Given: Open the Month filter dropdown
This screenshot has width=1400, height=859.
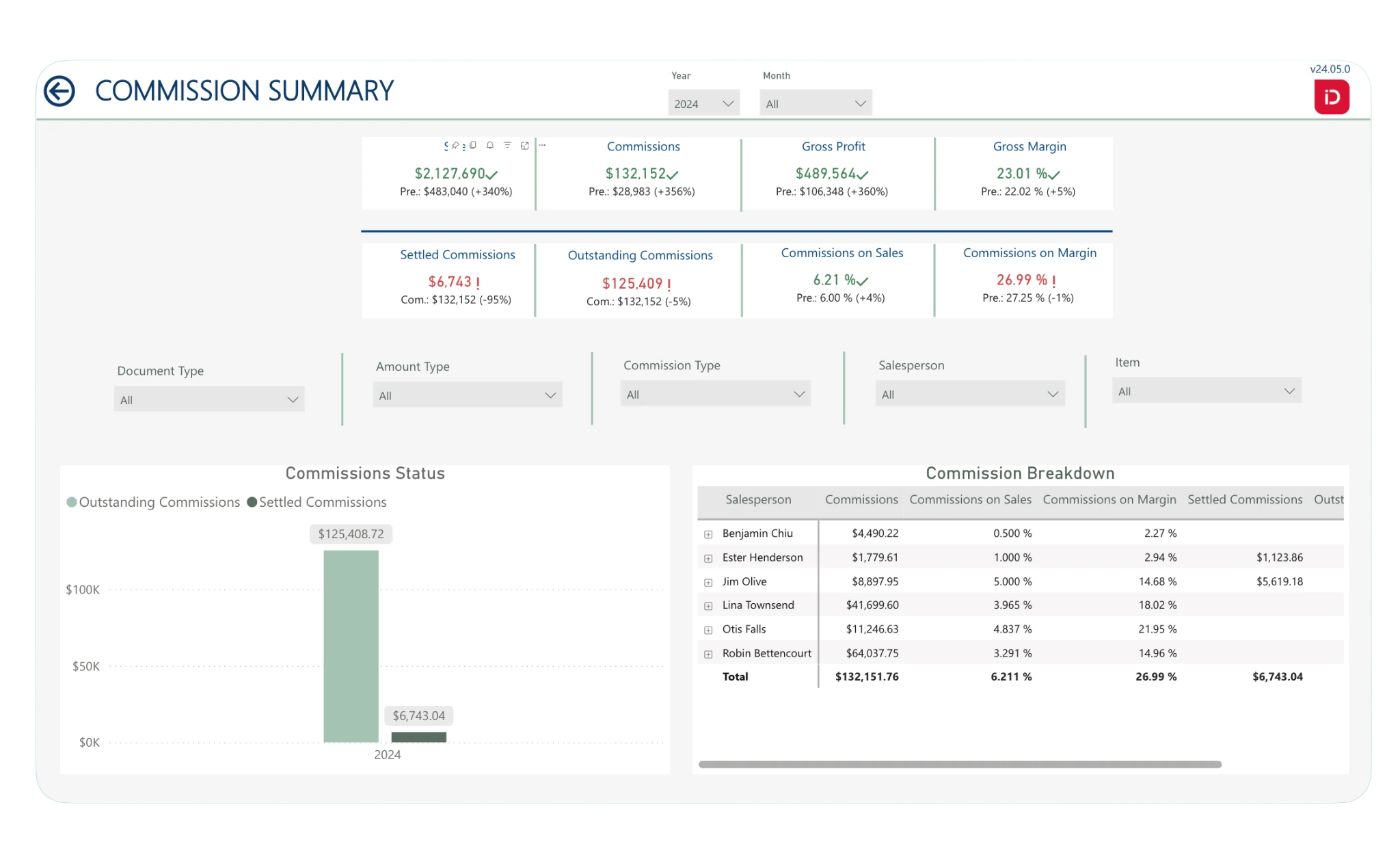Looking at the screenshot, I should [x=815, y=103].
